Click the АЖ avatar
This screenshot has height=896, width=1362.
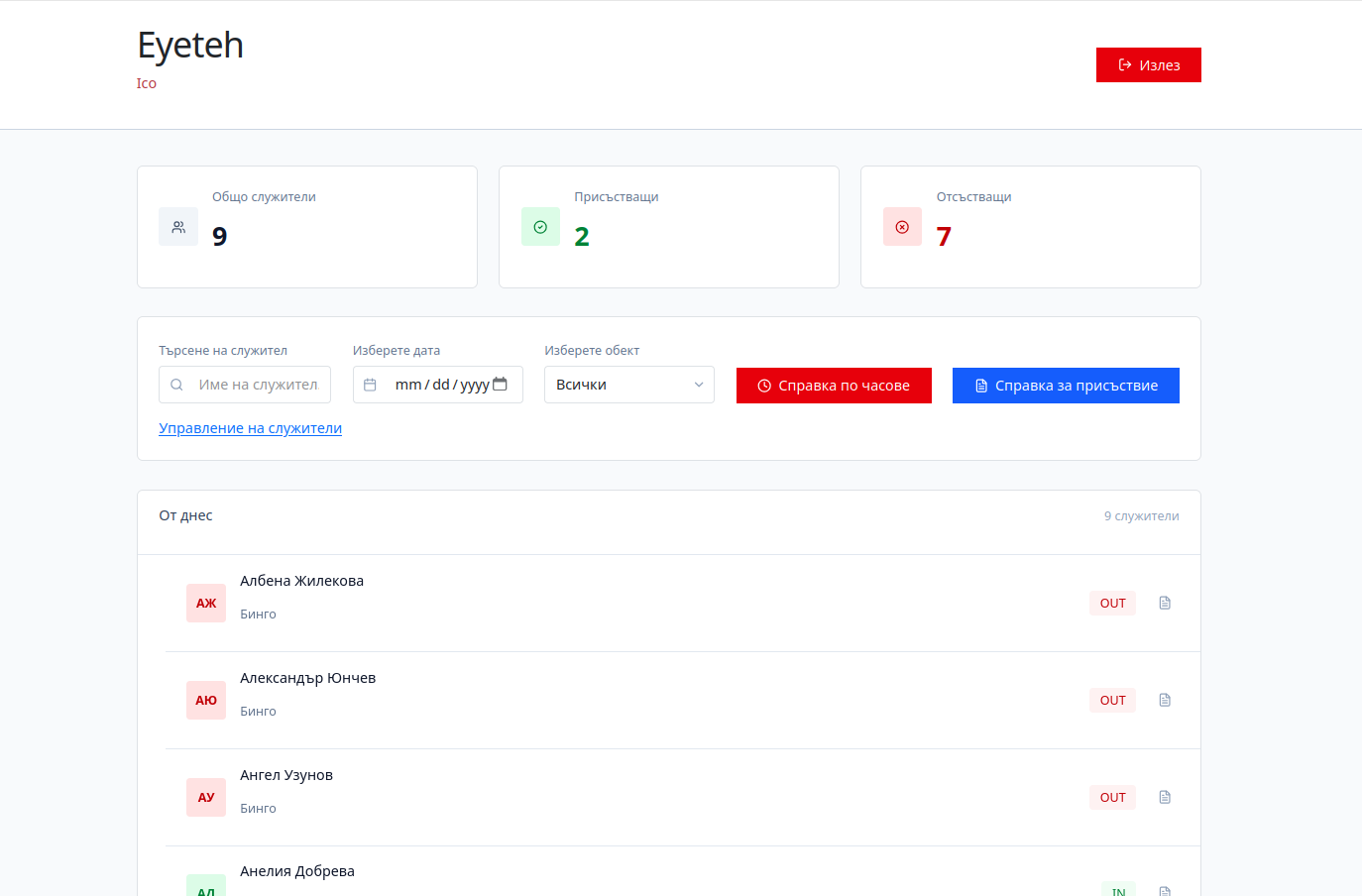tap(206, 603)
